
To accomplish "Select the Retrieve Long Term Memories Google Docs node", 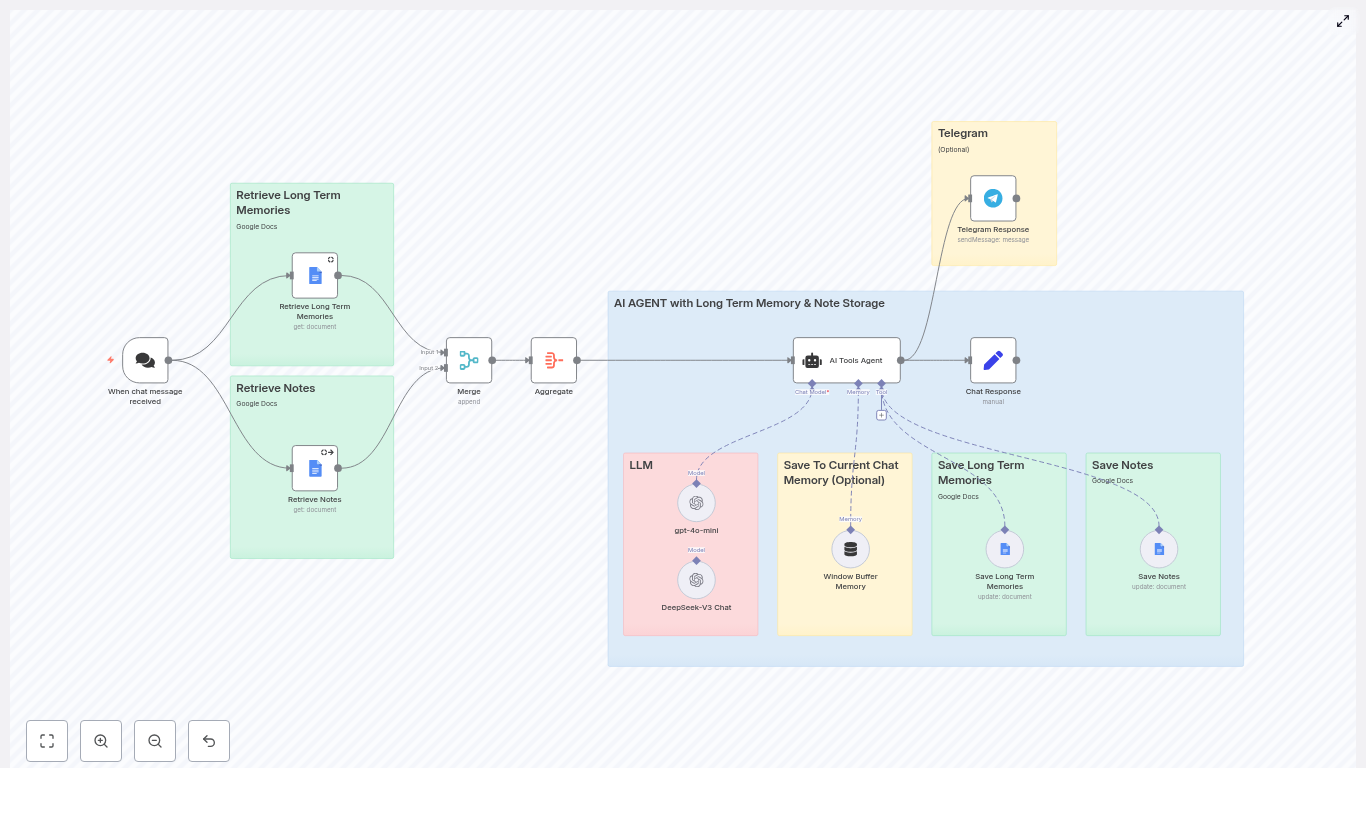I will 315,275.
